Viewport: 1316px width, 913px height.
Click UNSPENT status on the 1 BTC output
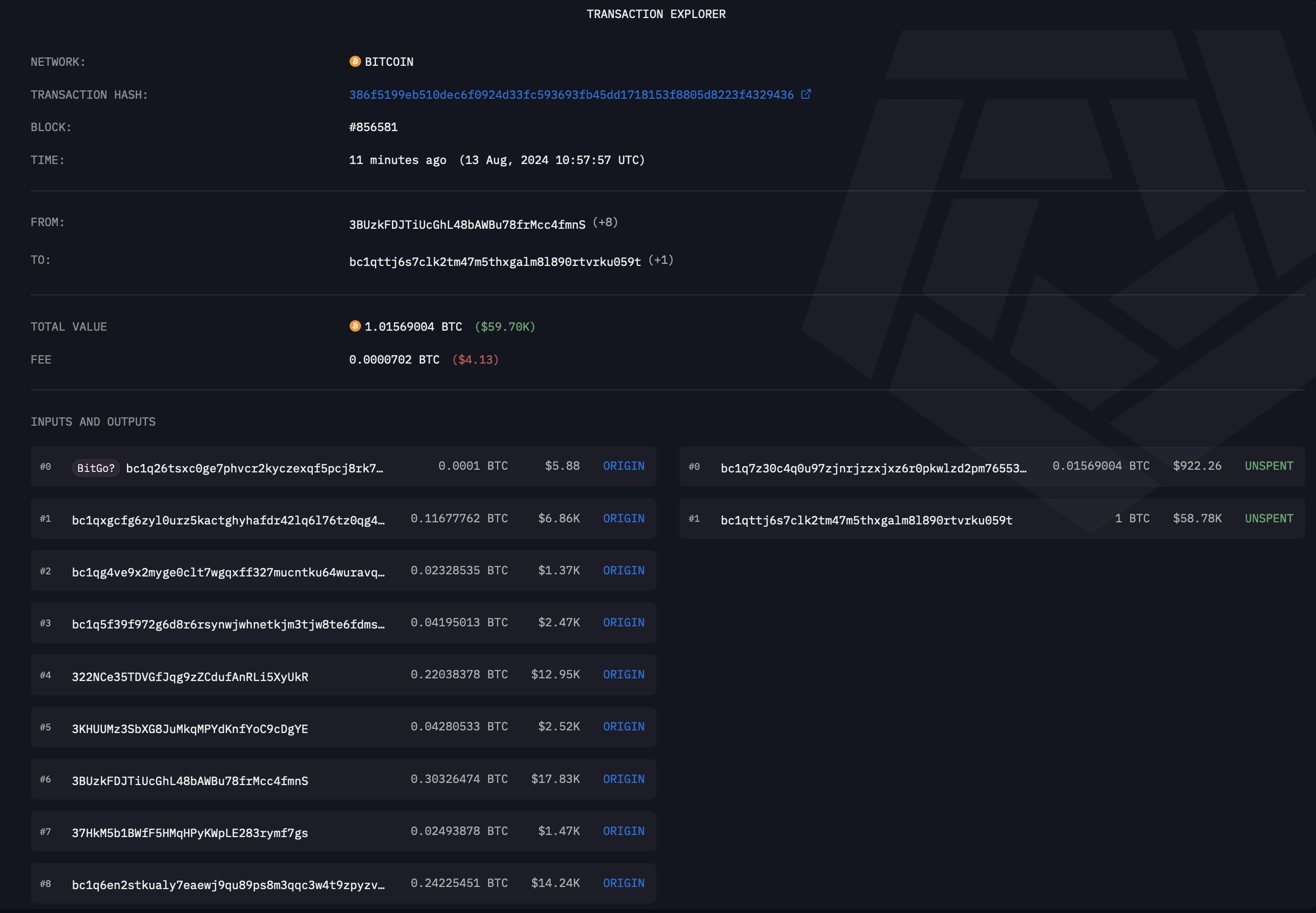tap(1269, 518)
